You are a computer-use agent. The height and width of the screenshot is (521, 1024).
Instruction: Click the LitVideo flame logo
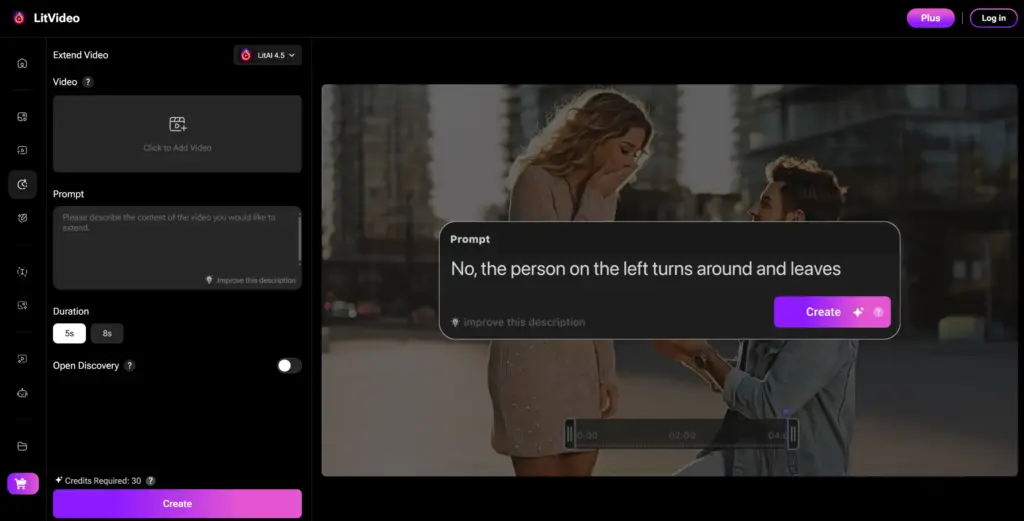coord(19,18)
